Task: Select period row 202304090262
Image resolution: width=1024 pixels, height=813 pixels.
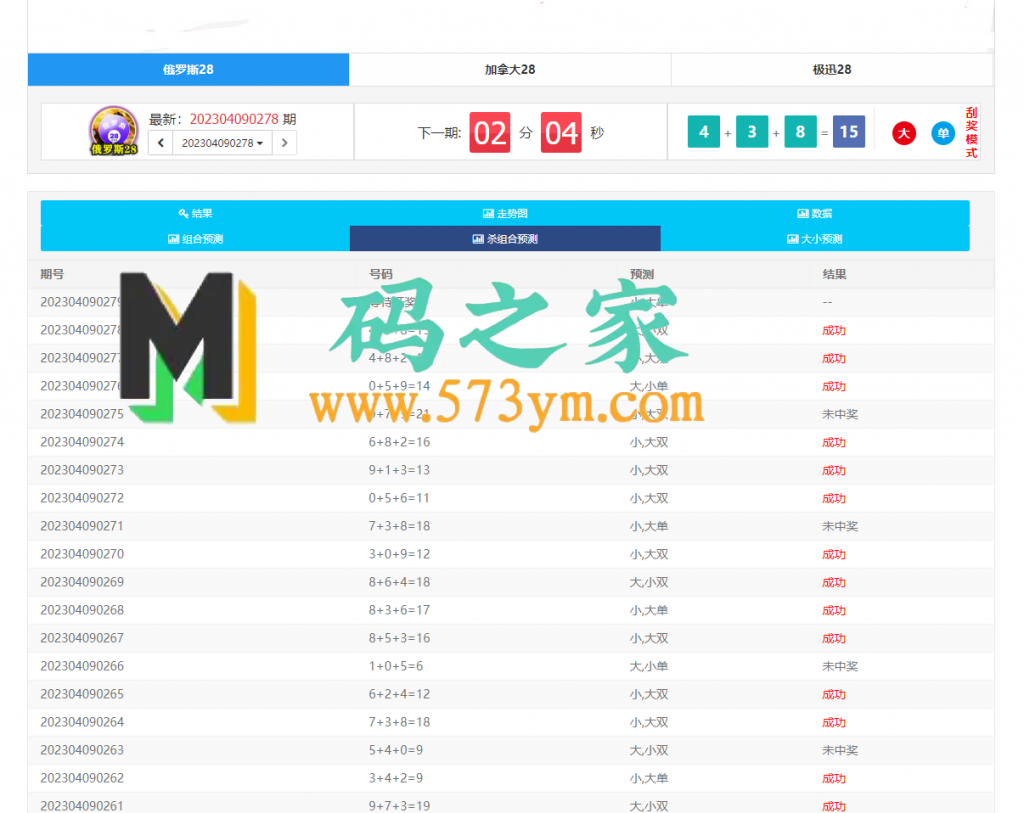Action: pyautogui.click(x=511, y=778)
